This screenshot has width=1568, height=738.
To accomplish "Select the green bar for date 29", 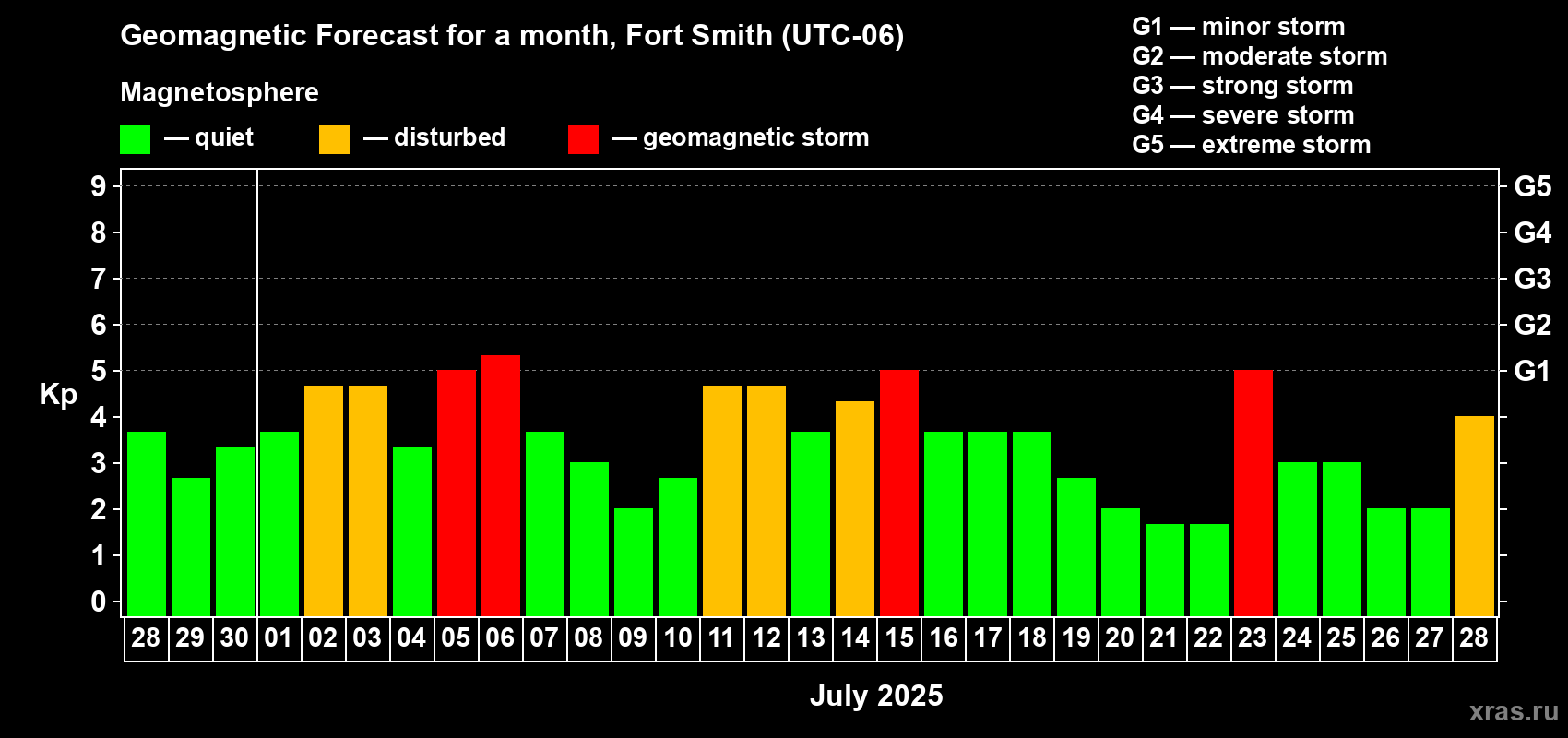I will (x=190, y=547).
